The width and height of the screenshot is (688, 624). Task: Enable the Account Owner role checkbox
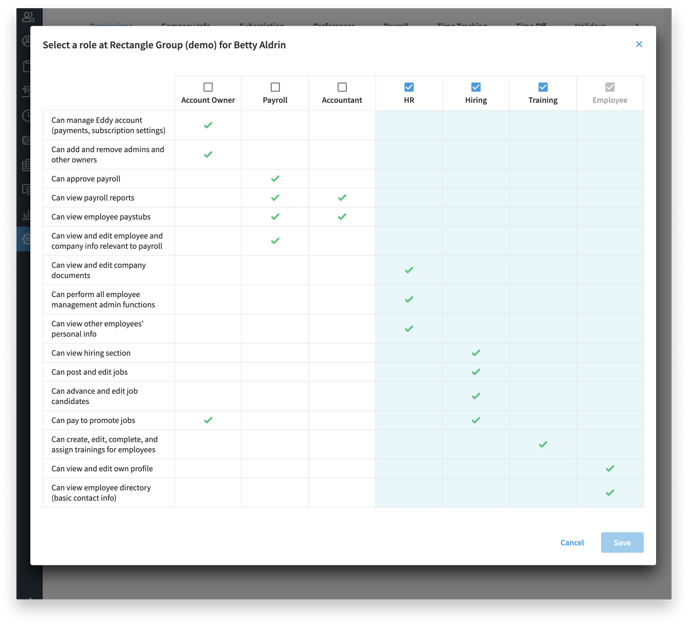(208, 87)
